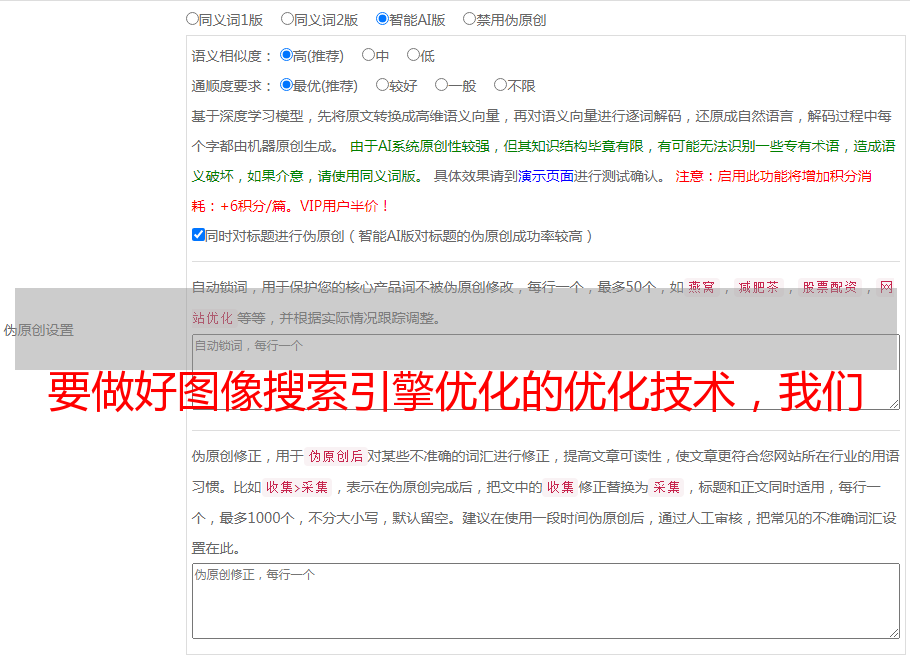Set 通顺度要求 to 较好

[x=382, y=85]
